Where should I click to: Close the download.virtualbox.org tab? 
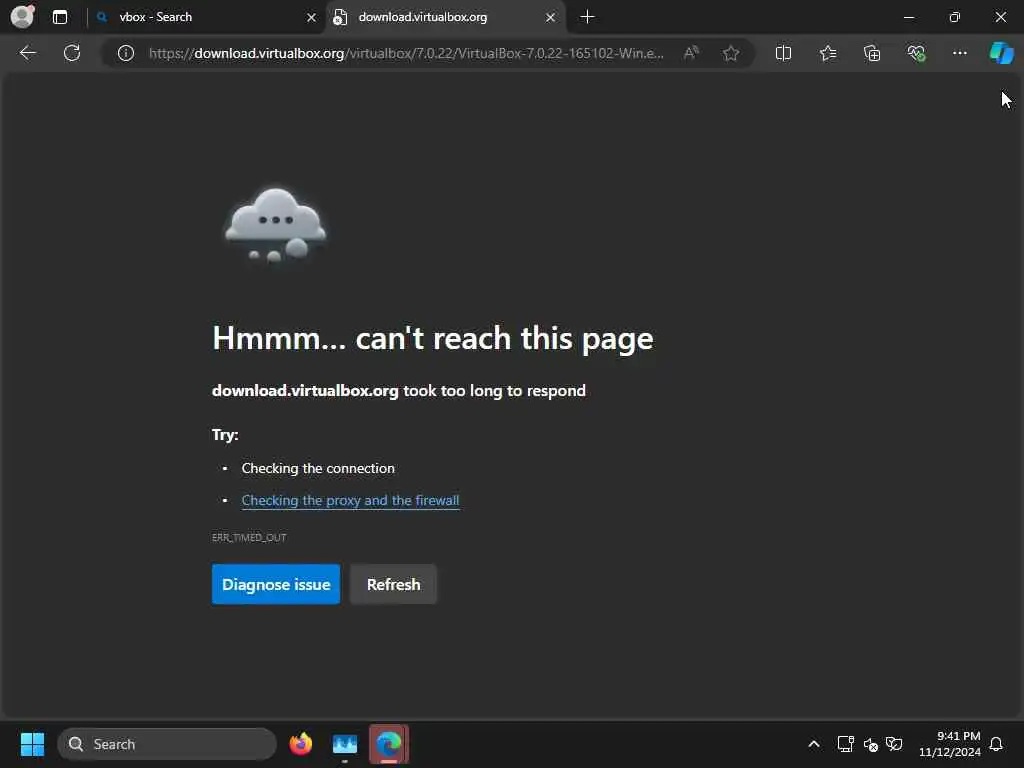(551, 18)
